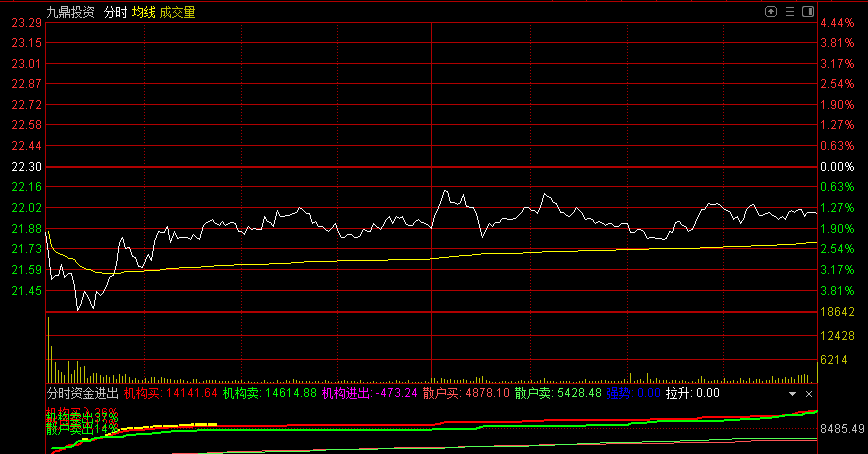Toggle the 均线 average line legend
This screenshot has width=868, height=454.
(x=144, y=13)
